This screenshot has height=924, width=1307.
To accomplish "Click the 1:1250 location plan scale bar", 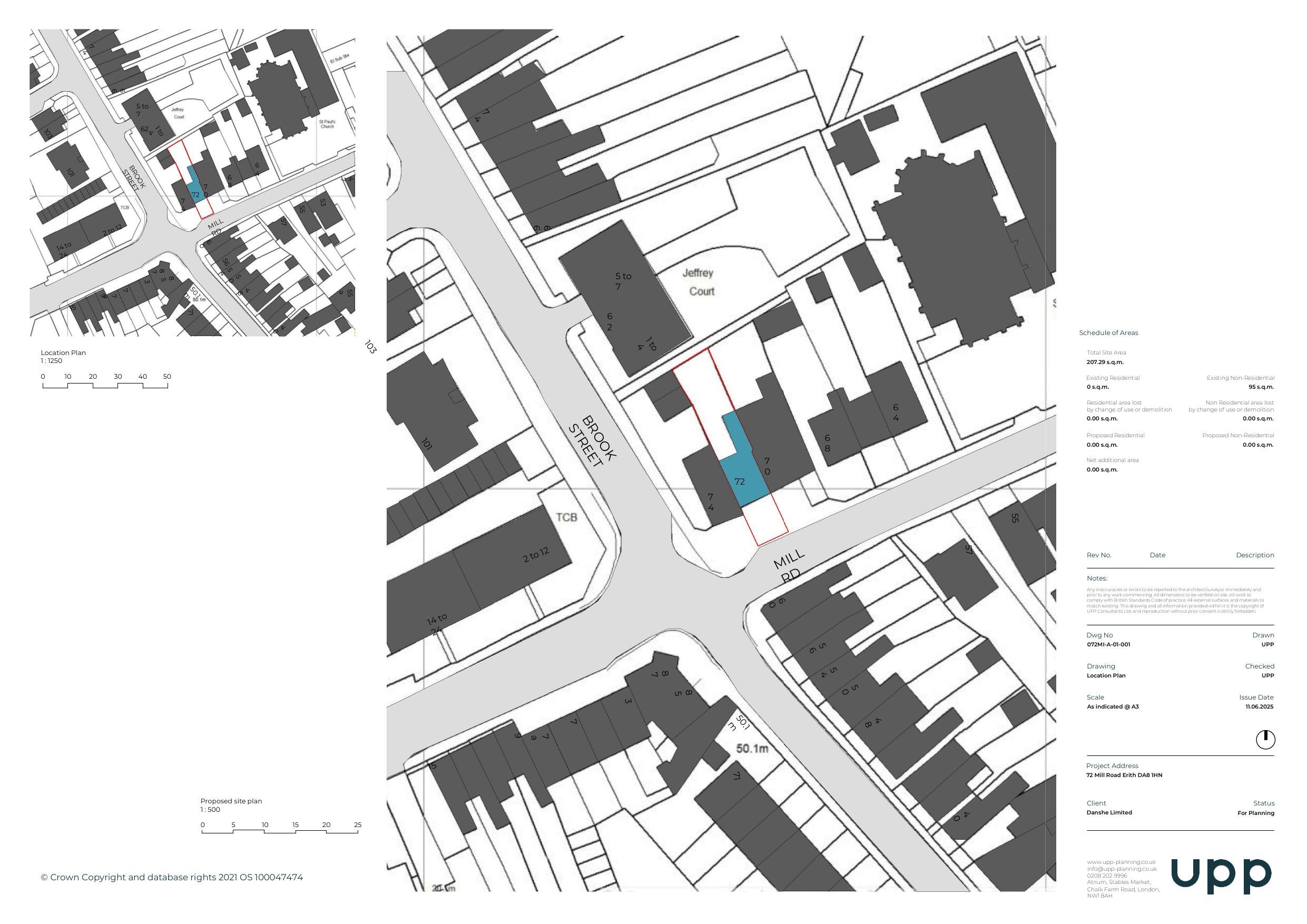I will (105, 386).
